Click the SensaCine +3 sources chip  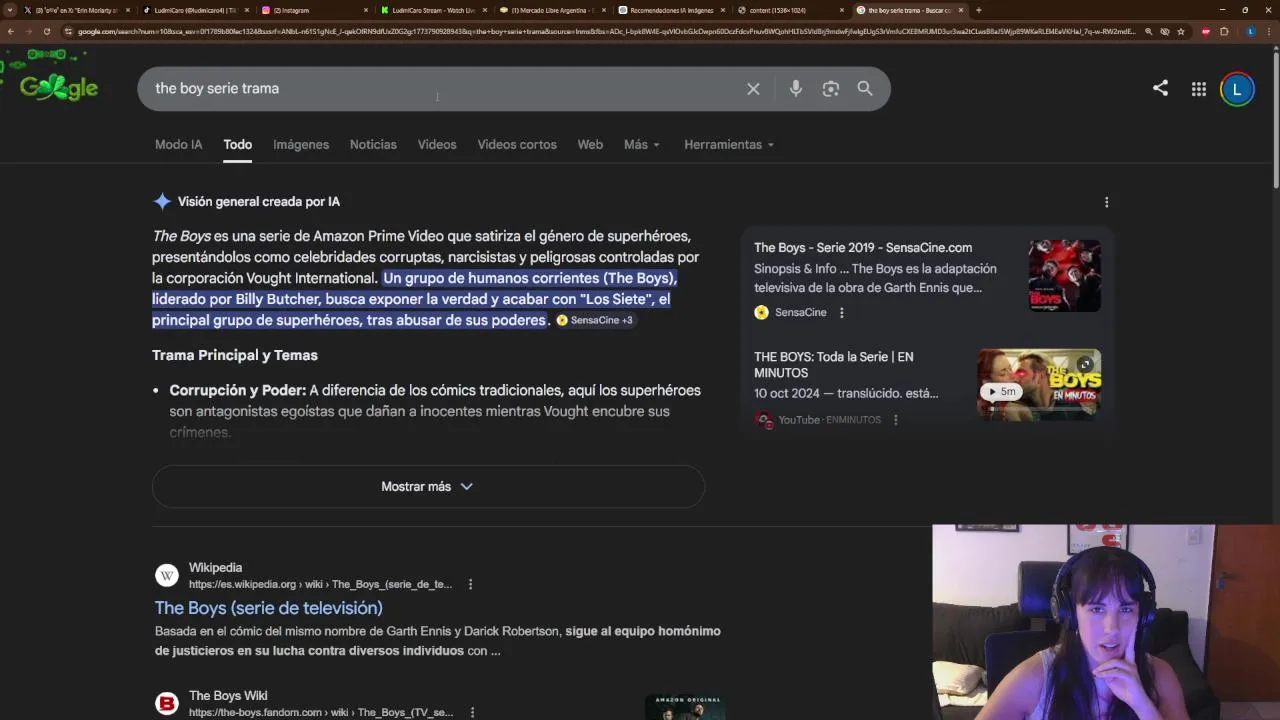click(x=594, y=321)
